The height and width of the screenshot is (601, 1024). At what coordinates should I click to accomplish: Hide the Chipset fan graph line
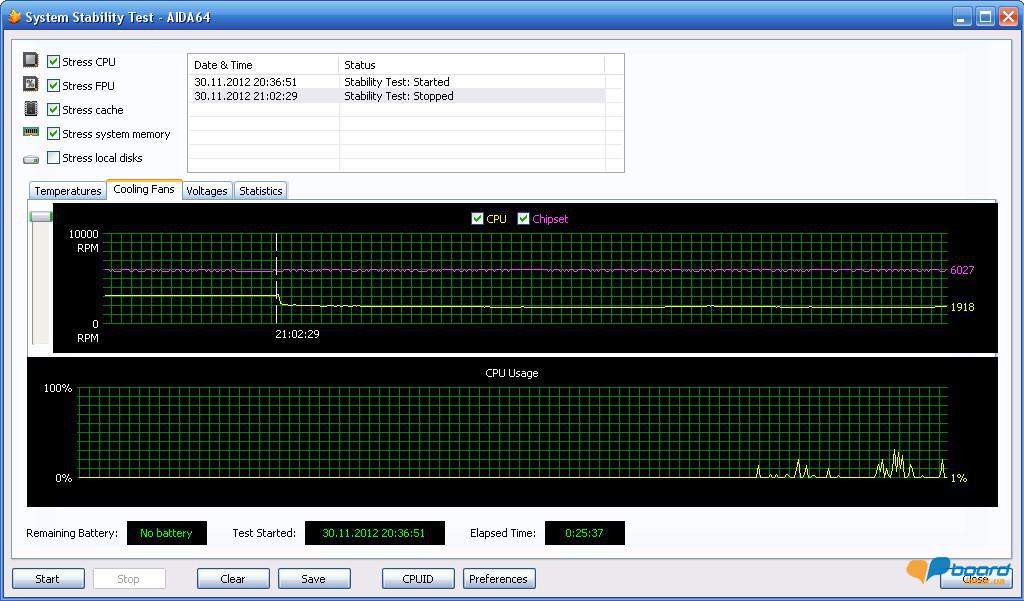[x=523, y=219]
